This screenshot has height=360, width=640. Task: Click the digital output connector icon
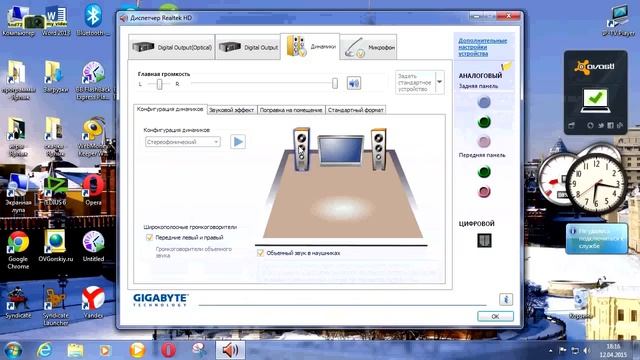coord(484,240)
